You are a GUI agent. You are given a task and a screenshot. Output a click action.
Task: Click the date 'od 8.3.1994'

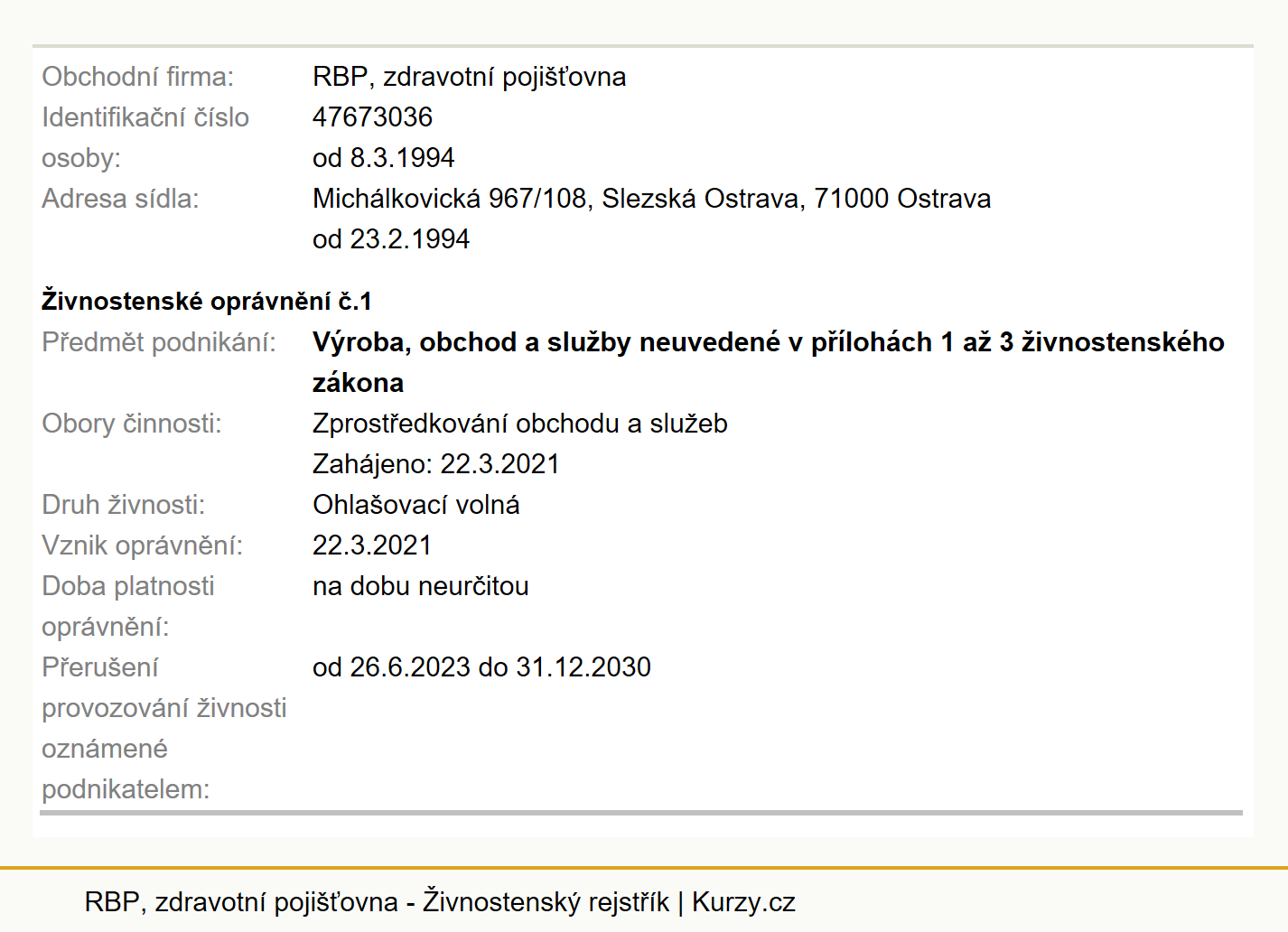click(x=383, y=158)
